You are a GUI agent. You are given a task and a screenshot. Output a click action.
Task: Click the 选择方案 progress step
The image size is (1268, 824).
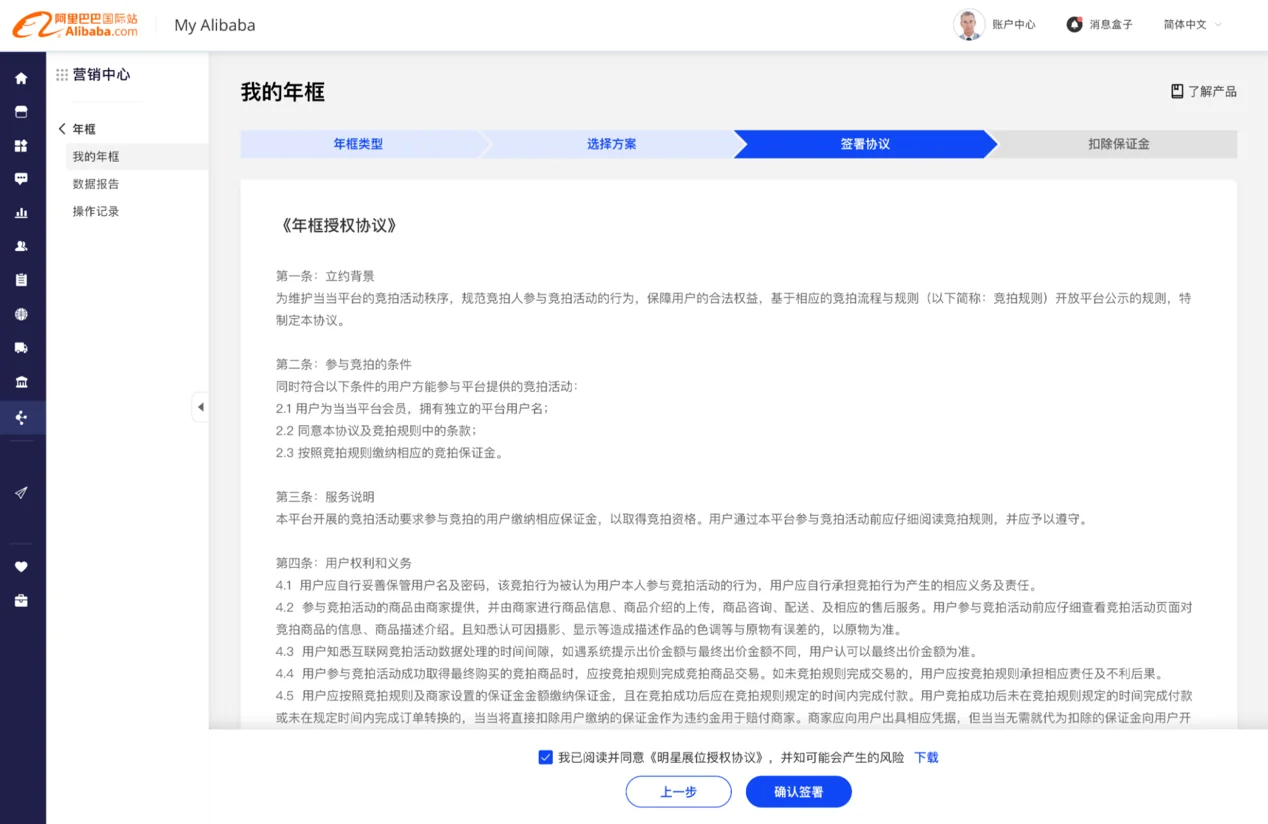click(611, 144)
